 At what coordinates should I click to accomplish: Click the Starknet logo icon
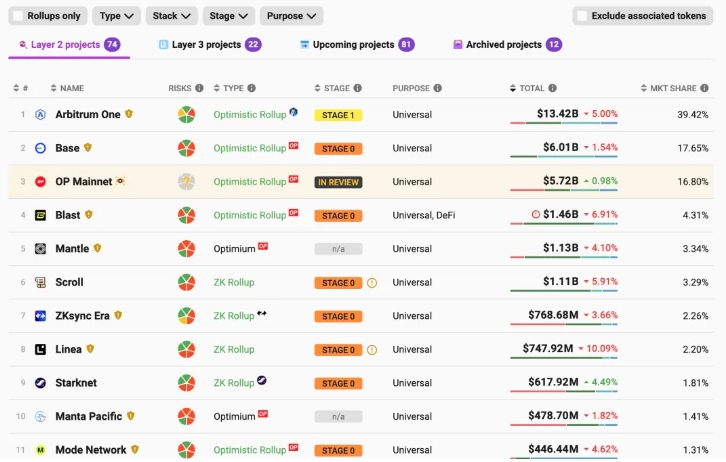tap(40, 383)
